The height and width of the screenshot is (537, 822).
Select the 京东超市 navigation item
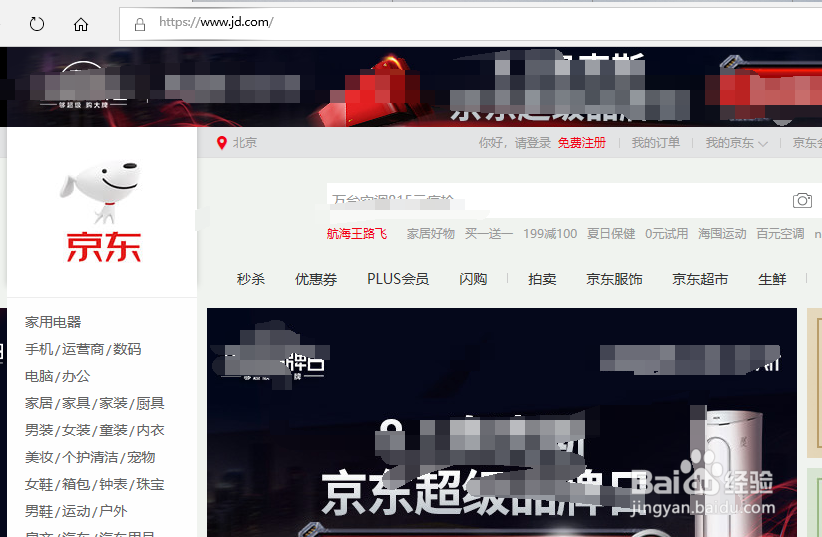point(700,279)
